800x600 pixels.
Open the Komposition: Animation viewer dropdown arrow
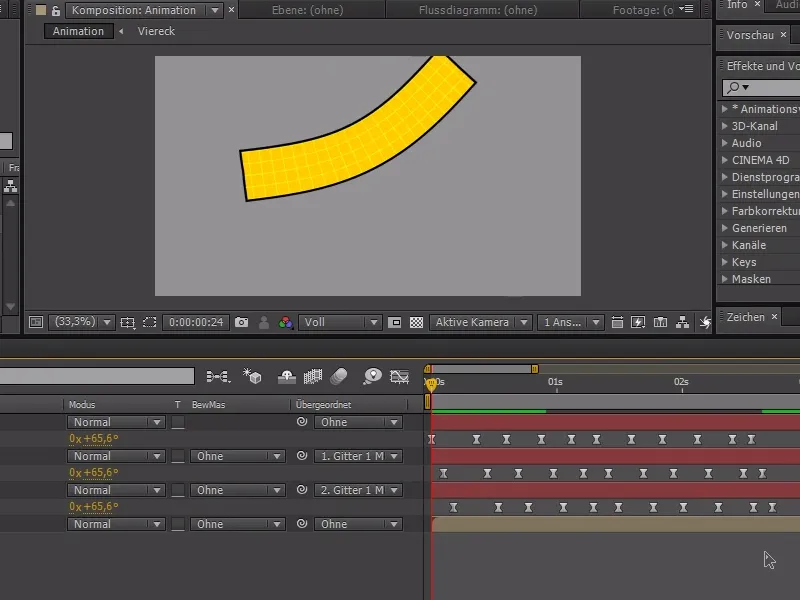click(215, 10)
